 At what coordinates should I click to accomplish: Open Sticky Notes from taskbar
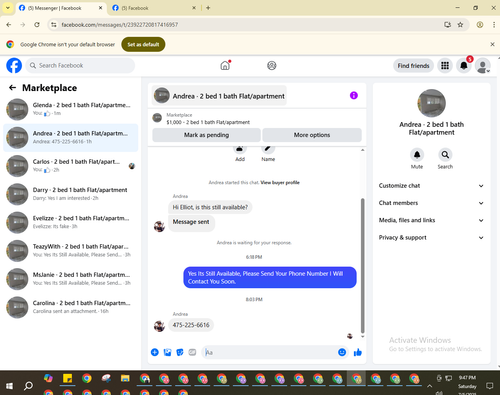pyautogui.click(x=68, y=378)
